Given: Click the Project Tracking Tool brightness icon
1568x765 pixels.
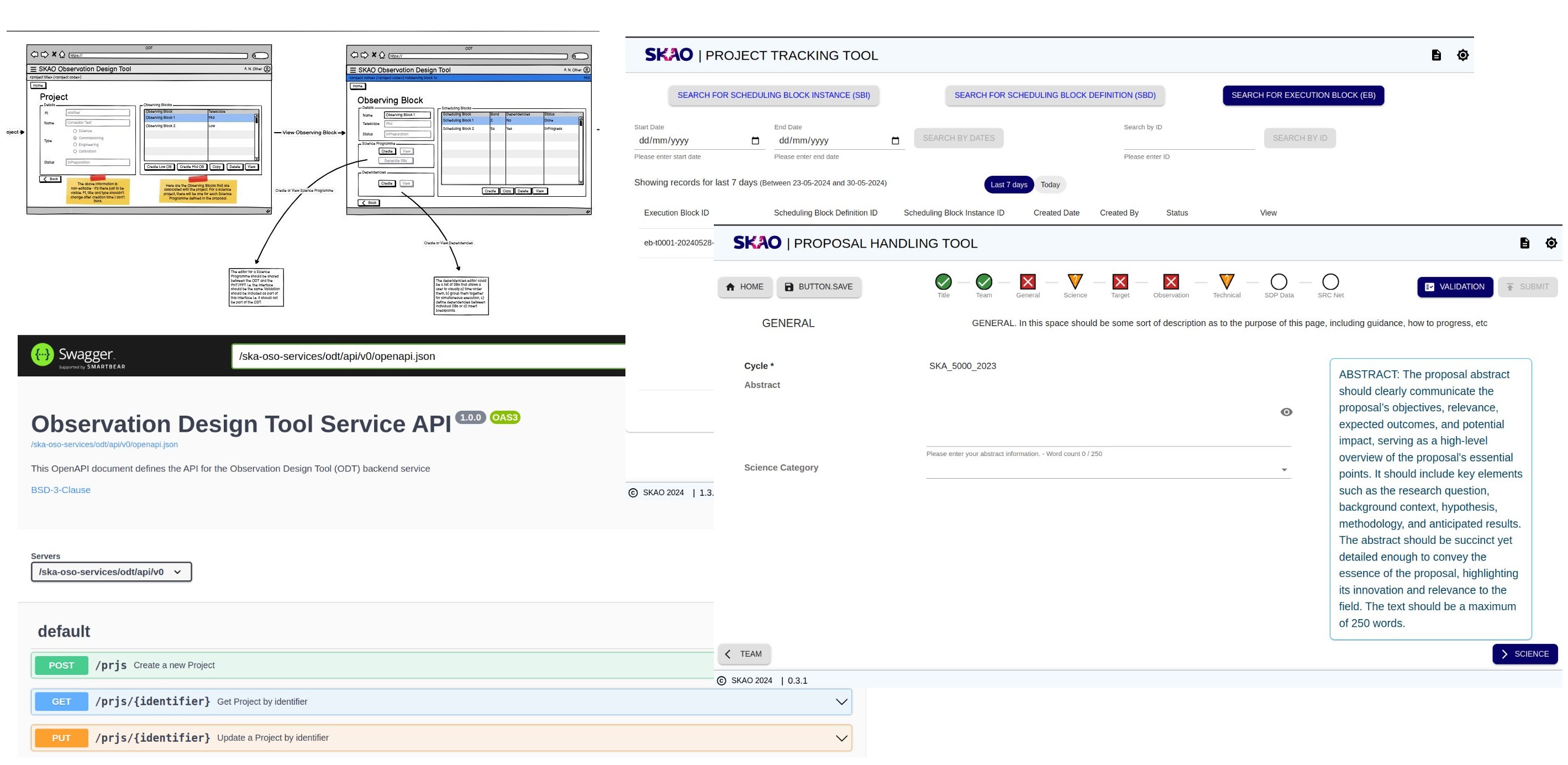Looking at the screenshot, I should [1462, 55].
